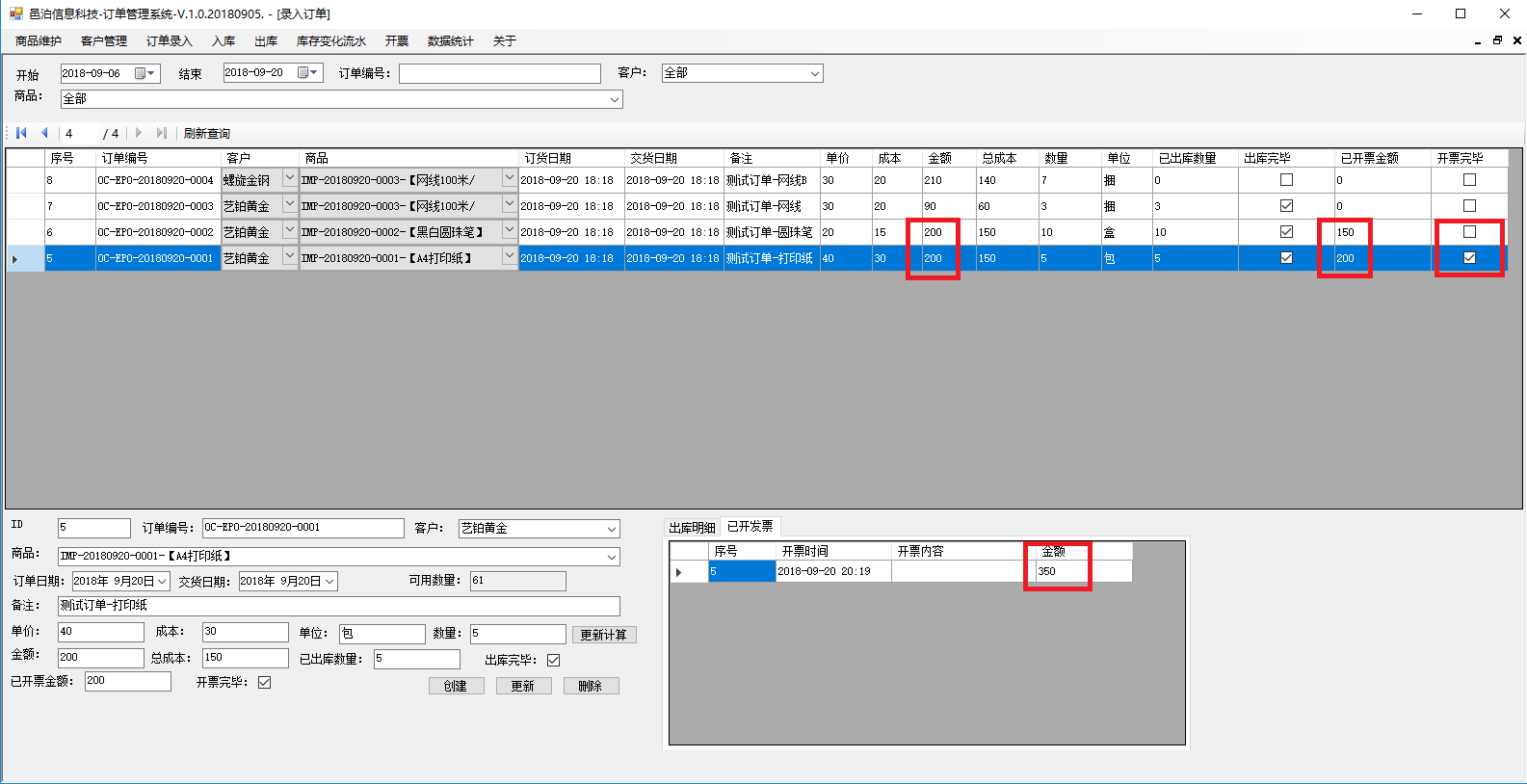Go to previous page navigation icon

[x=44, y=133]
